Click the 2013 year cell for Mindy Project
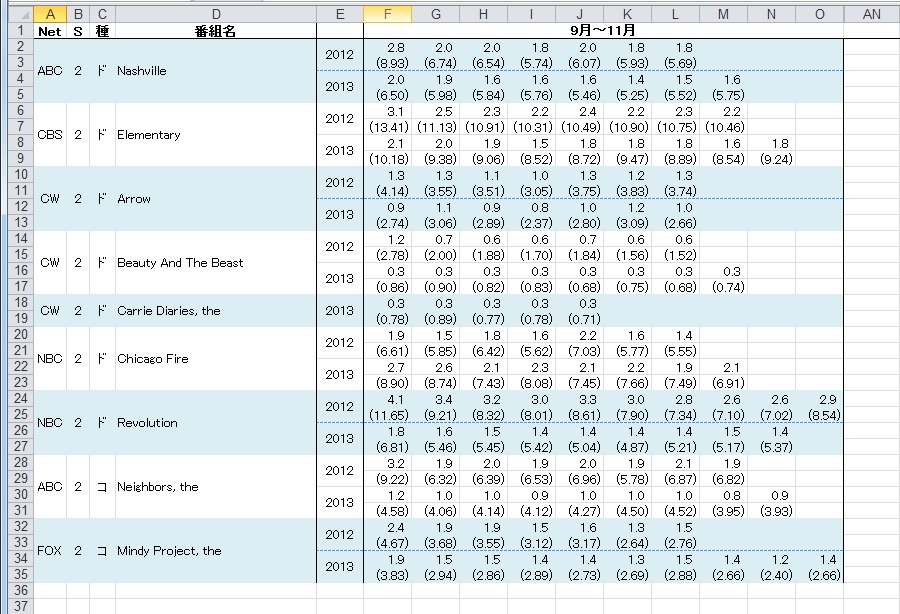Screen dimensions: 900x614 pos(340,567)
